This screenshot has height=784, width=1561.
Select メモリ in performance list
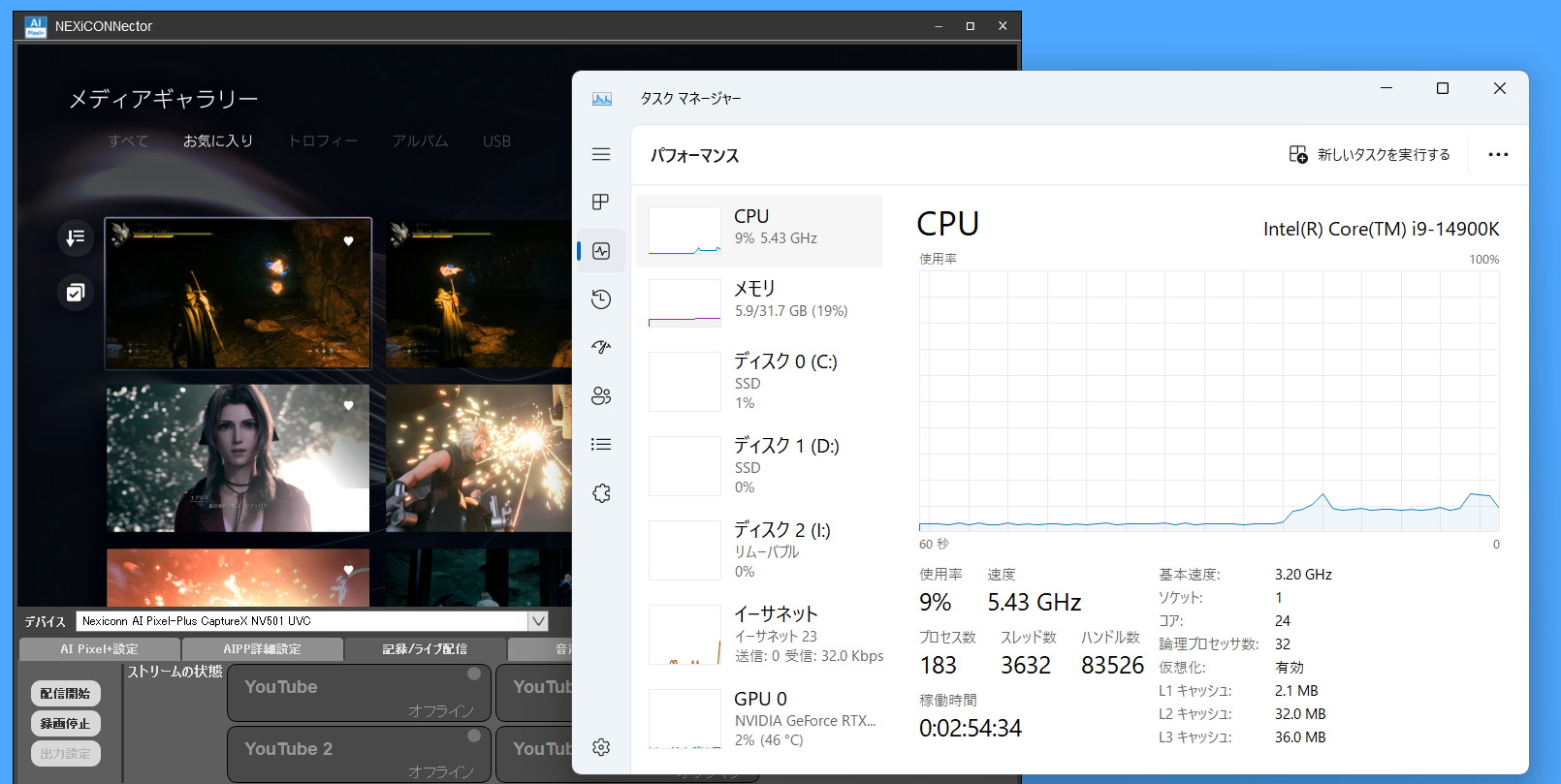[x=759, y=302]
